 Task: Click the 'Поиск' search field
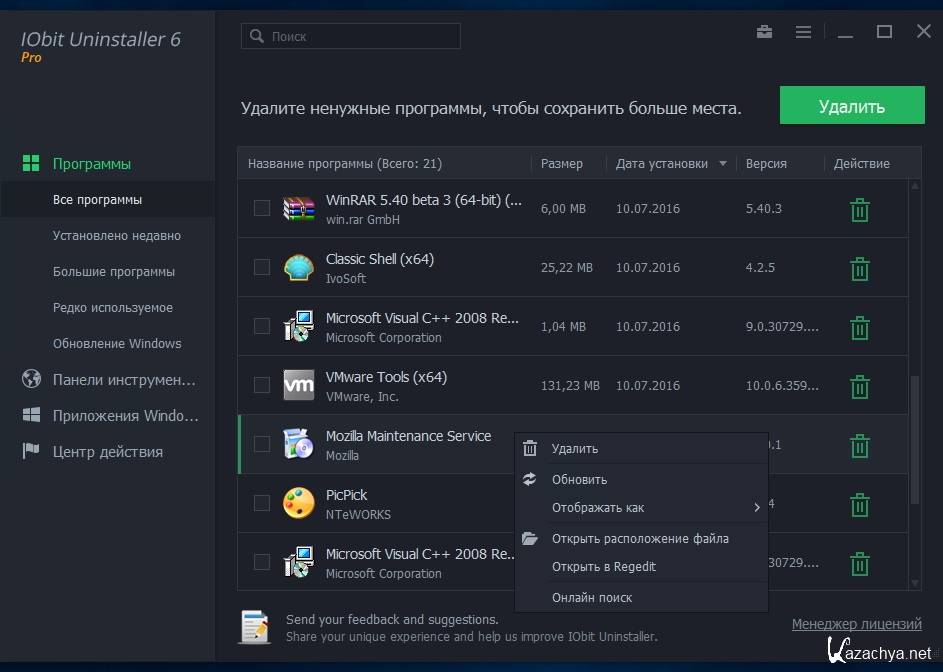click(351, 36)
